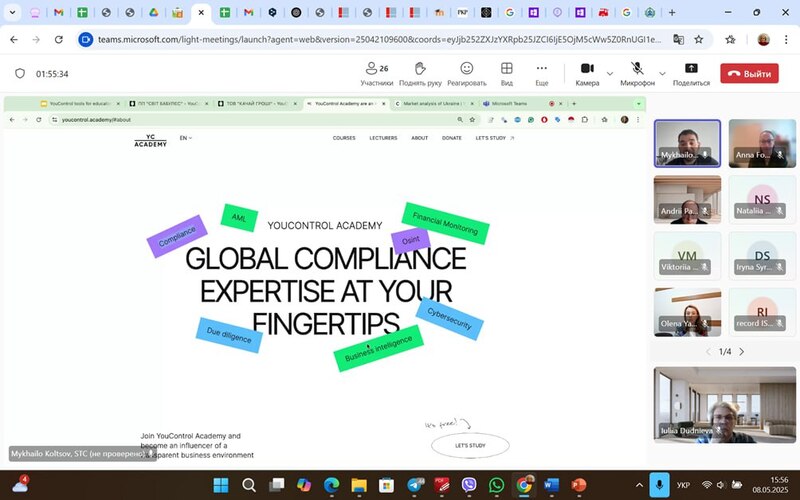Click ABOUT in shared YC Academy page
The image size is (800, 500).
419,138
